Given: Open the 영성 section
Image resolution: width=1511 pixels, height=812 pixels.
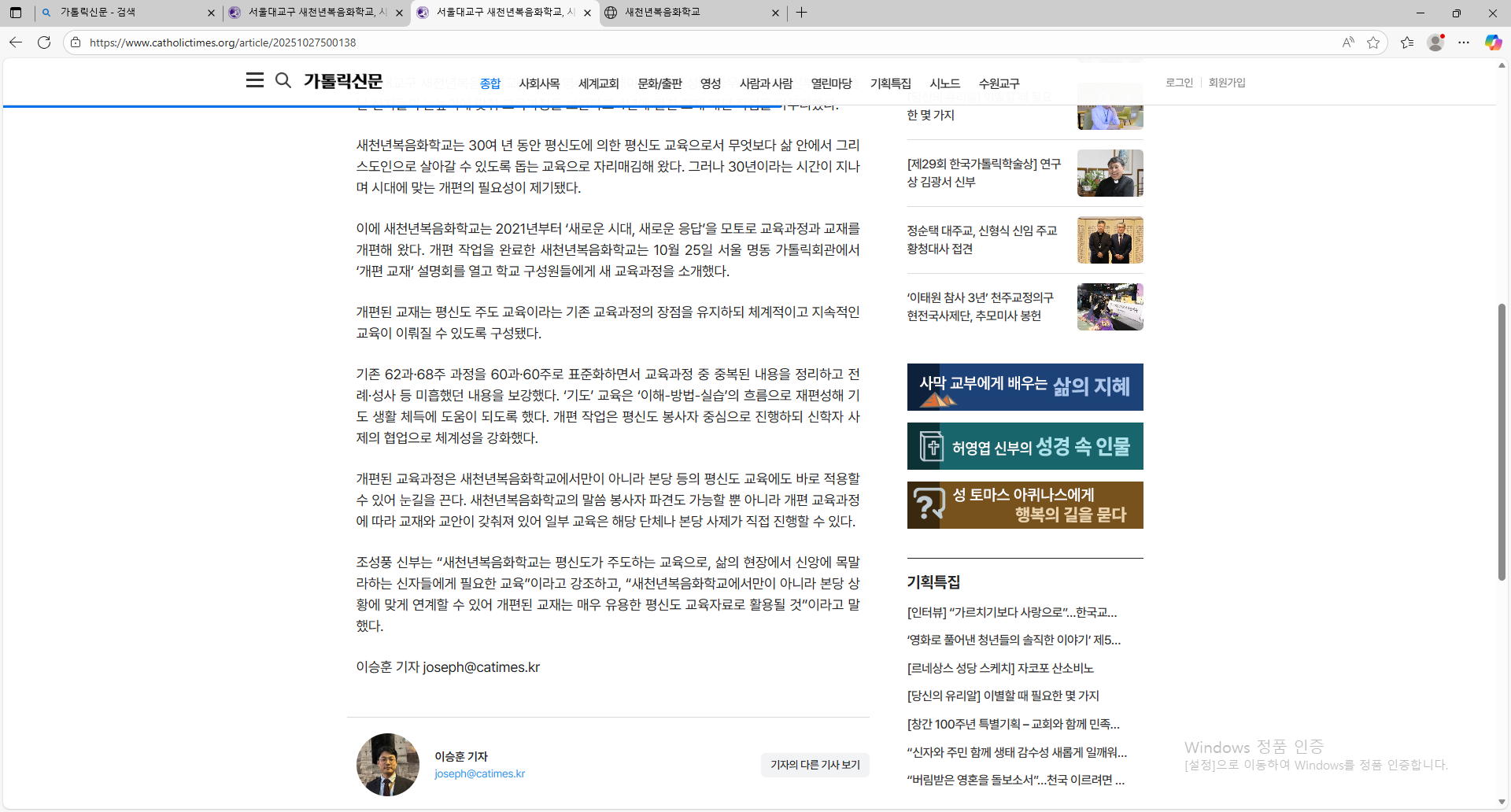Looking at the screenshot, I should (711, 83).
